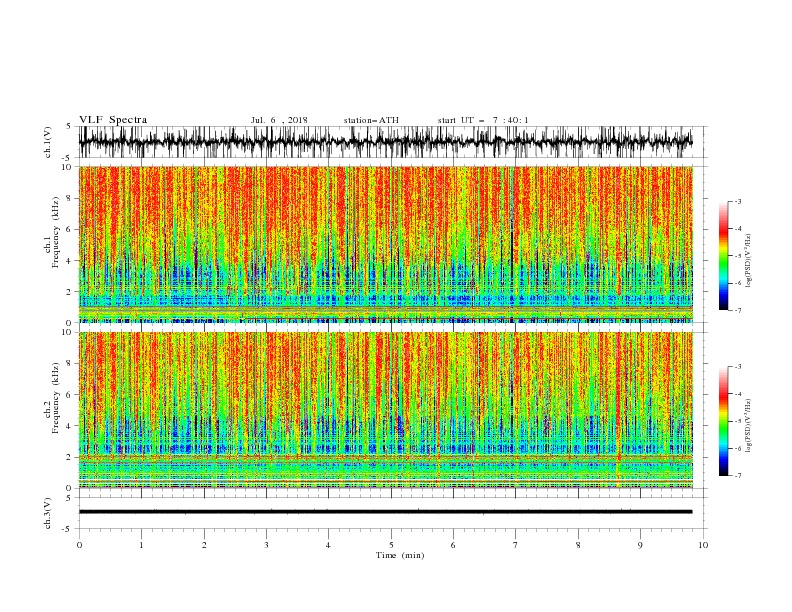Click the ch.2 spectrogram color scale bar
Screen dimensions: 792x612
click(x=723, y=421)
